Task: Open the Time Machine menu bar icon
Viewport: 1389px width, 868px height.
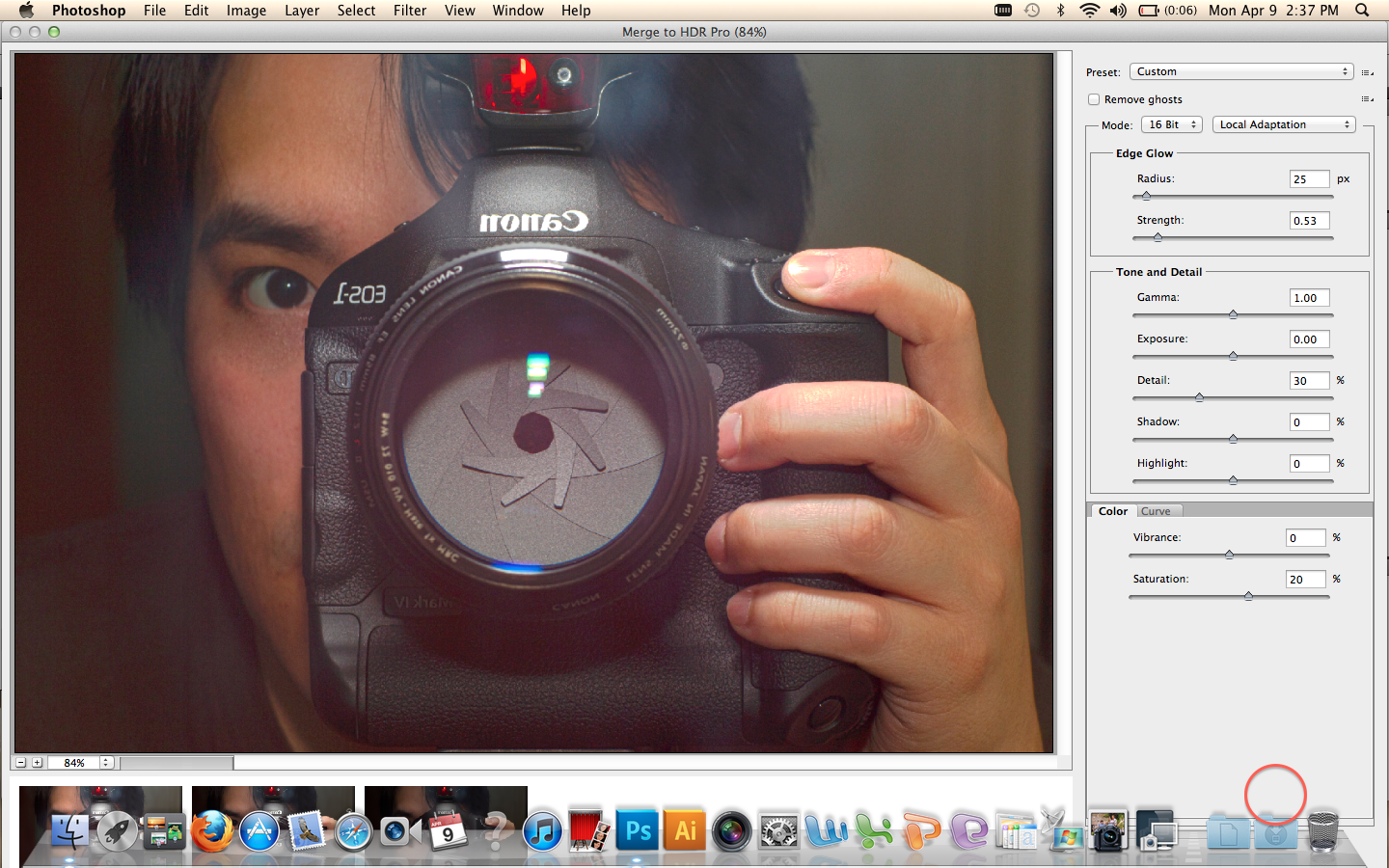Action: tap(1032, 11)
